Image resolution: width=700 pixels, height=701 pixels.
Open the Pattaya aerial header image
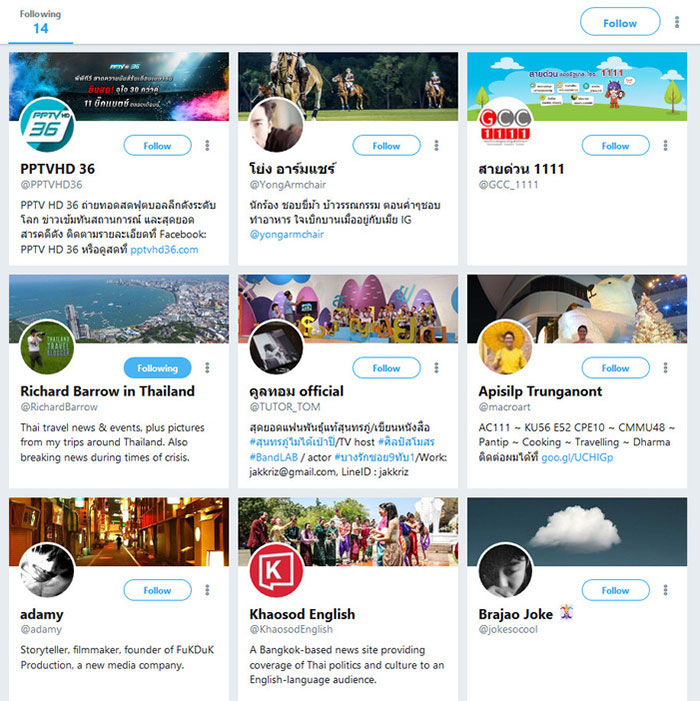coord(119,308)
